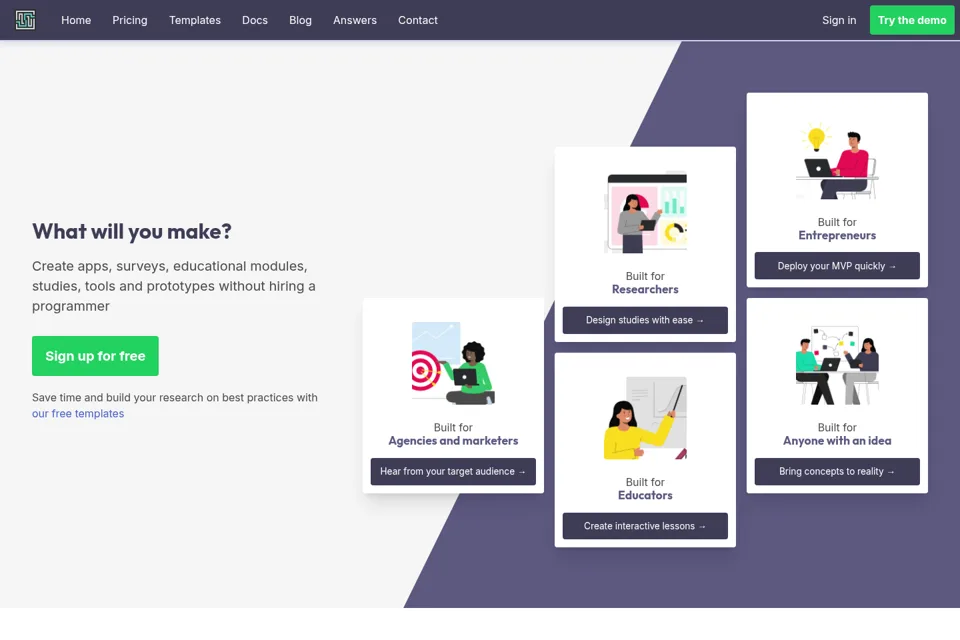
Task: Click Create interactive lessons button
Action: 645,526
